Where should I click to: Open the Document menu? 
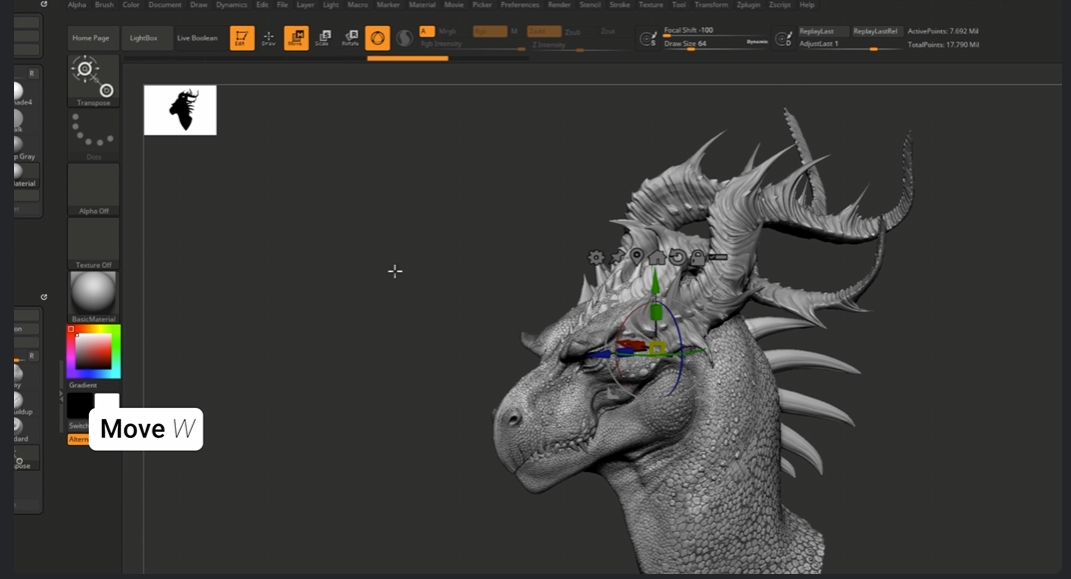point(165,5)
